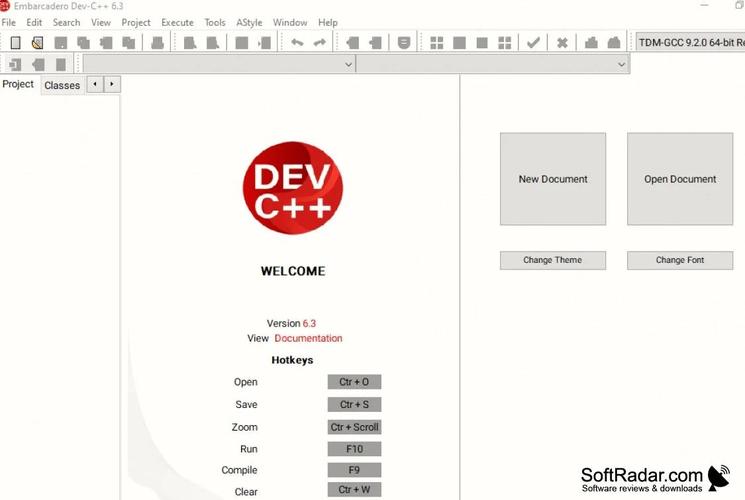Click the X stop execution icon
745x500 pixels.
coord(562,43)
